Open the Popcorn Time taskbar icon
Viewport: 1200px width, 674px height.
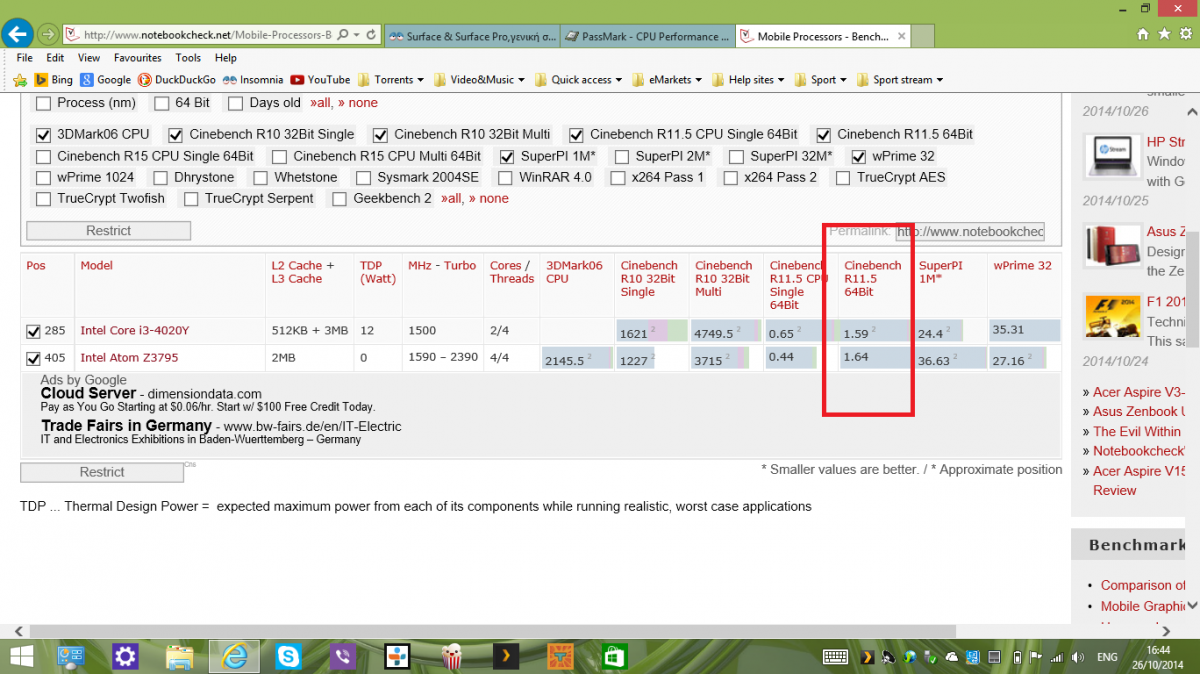click(452, 657)
